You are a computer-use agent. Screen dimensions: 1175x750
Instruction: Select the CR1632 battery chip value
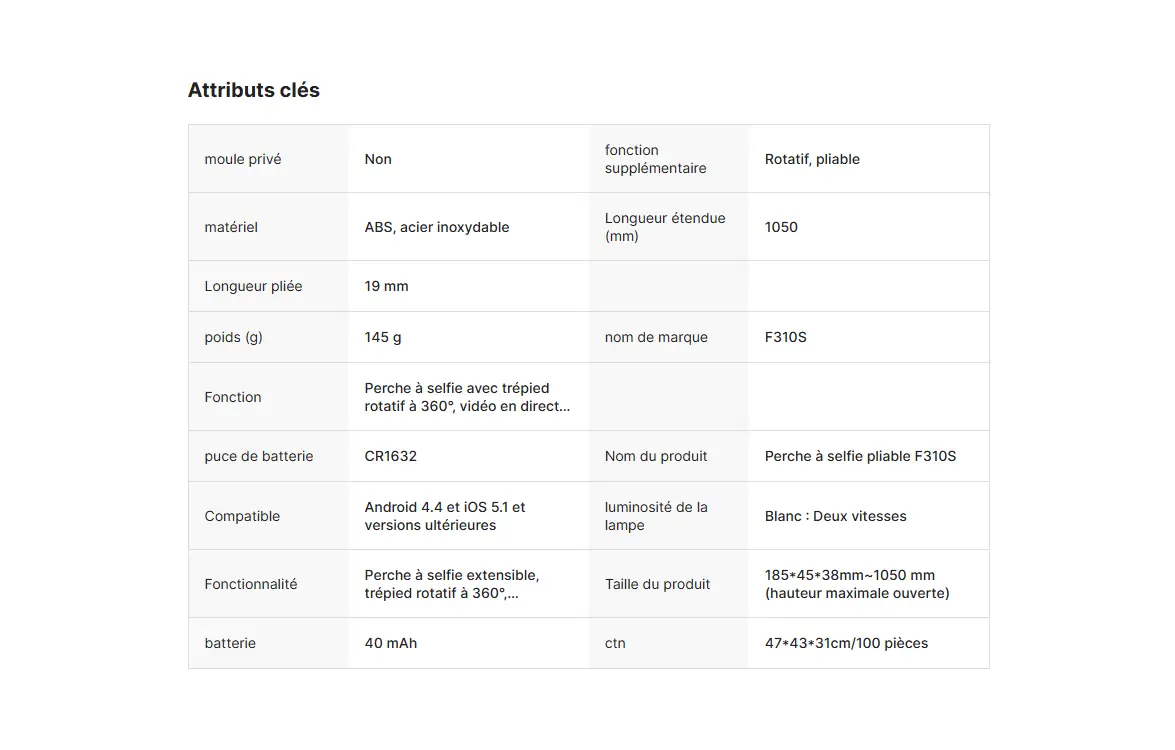[x=390, y=456]
